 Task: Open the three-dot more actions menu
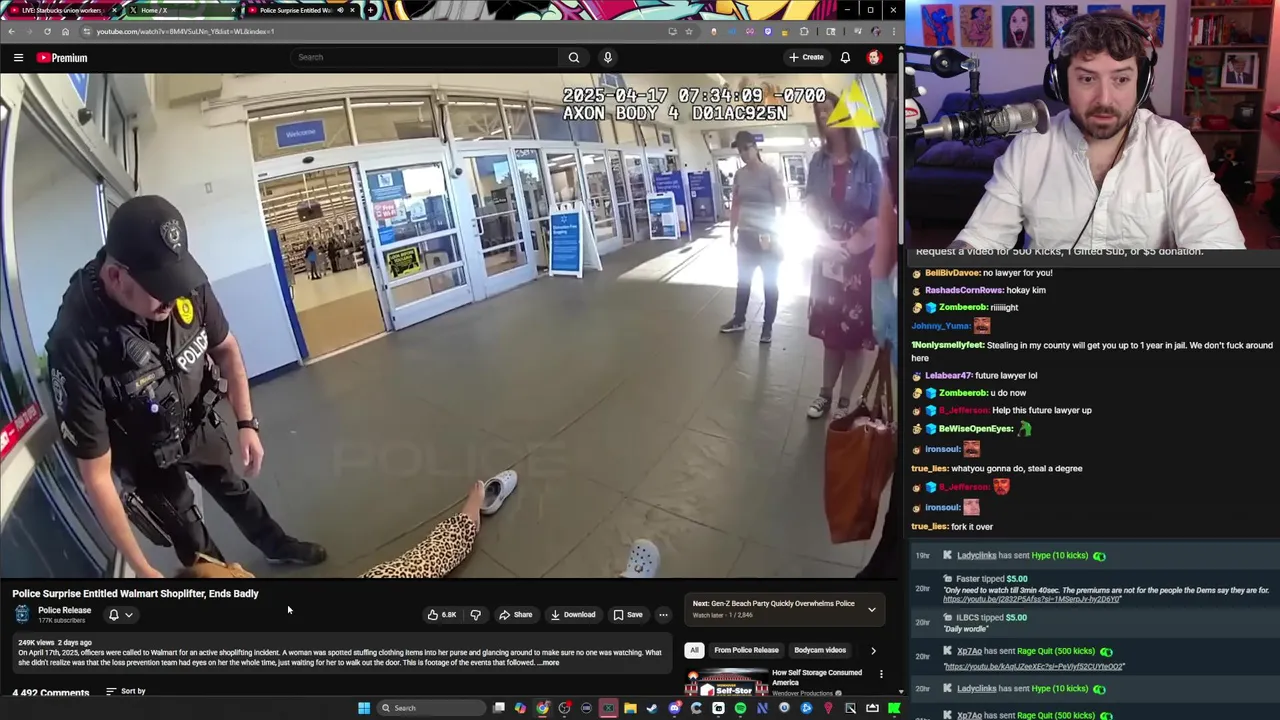[663, 615]
